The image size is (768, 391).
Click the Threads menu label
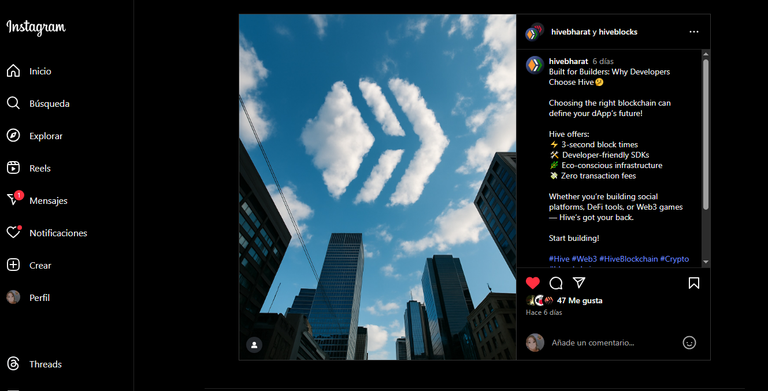pyautogui.click(x=45, y=364)
